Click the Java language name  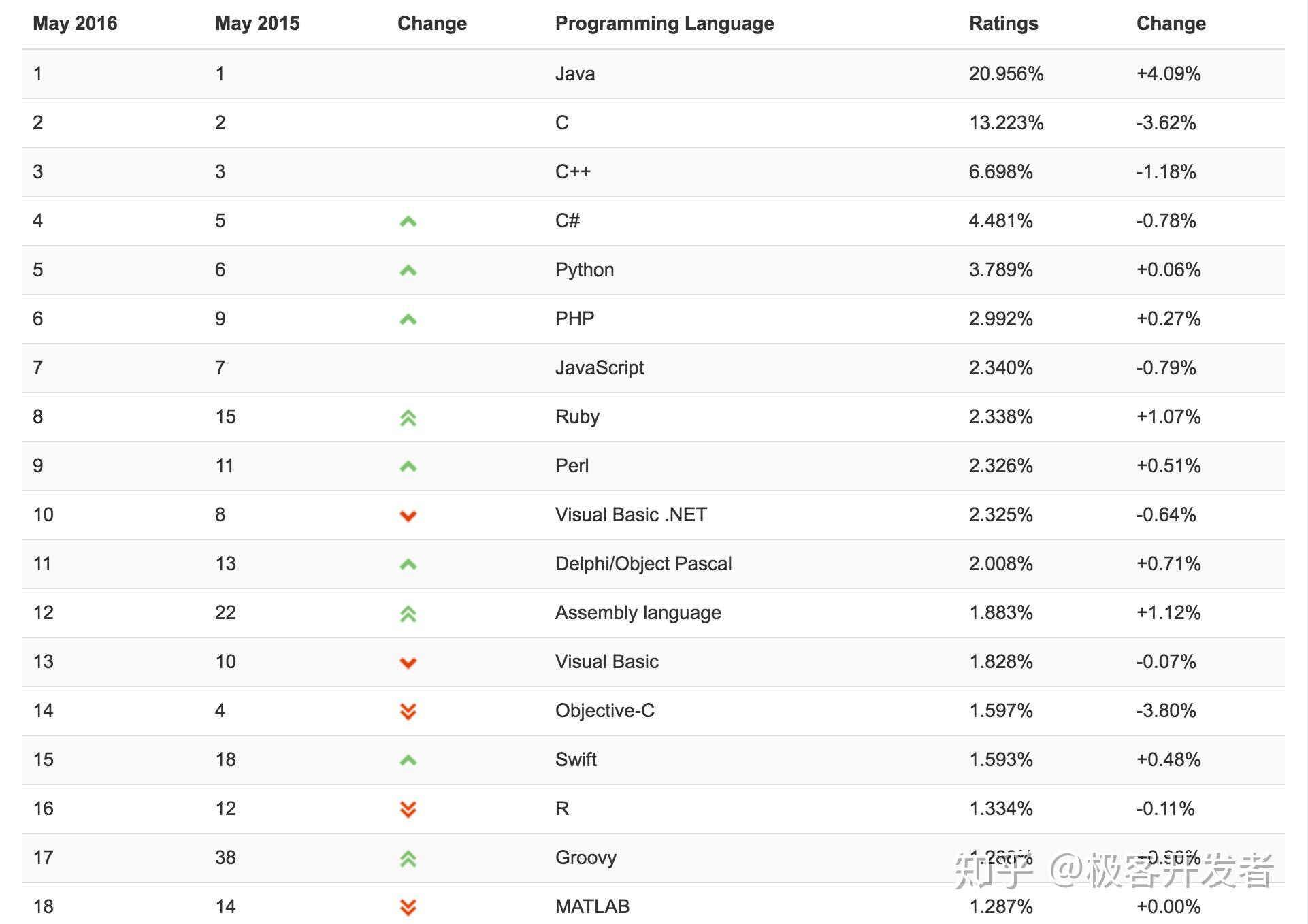[575, 73]
